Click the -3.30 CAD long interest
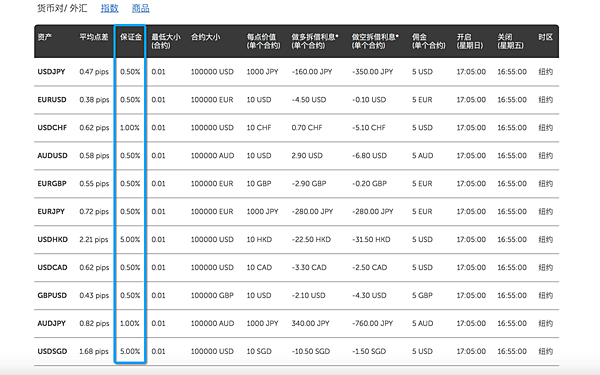Viewport: 600px width, 375px height. [309, 267]
